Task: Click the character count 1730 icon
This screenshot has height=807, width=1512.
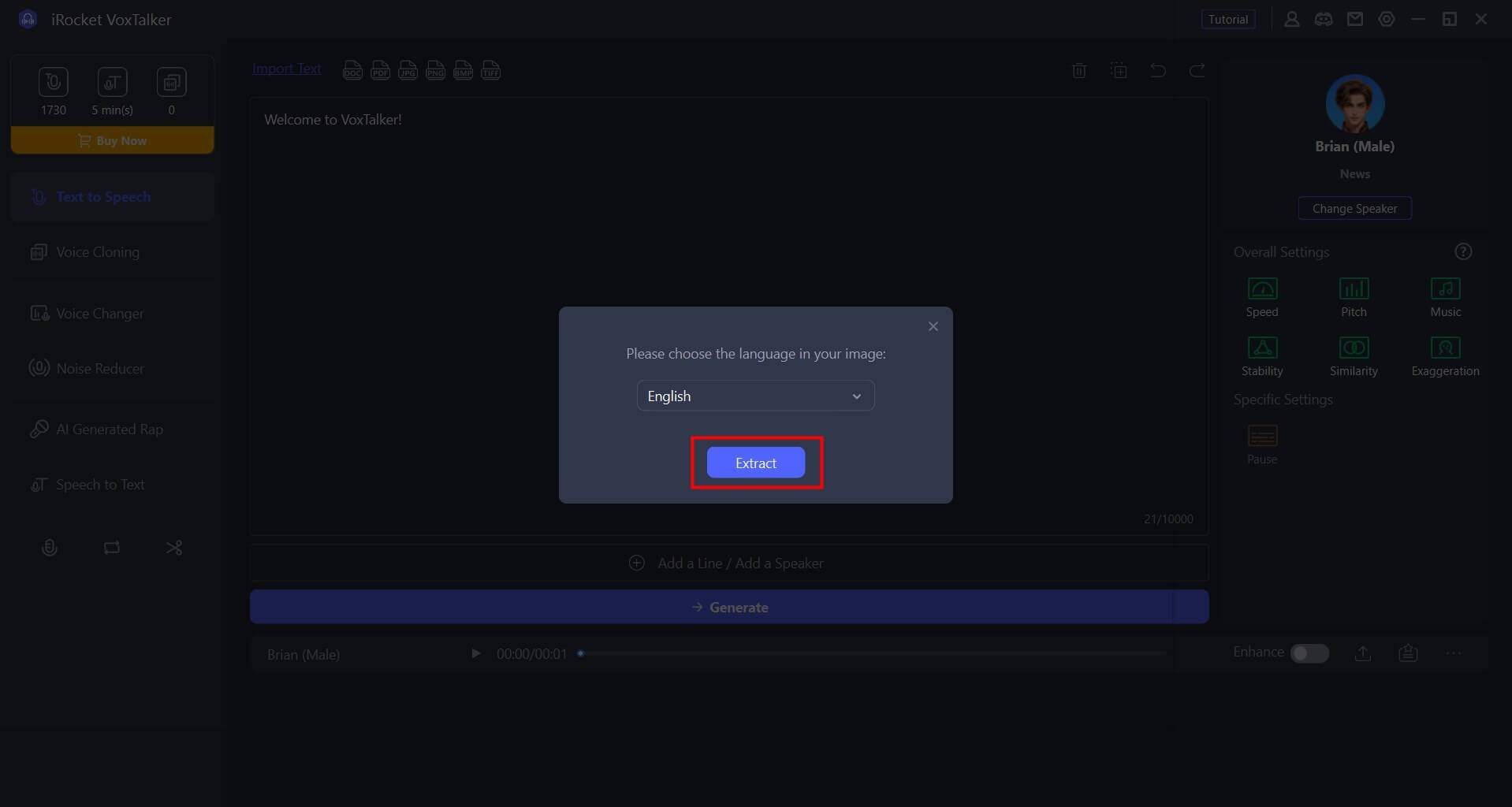Action: click(54, 82)
